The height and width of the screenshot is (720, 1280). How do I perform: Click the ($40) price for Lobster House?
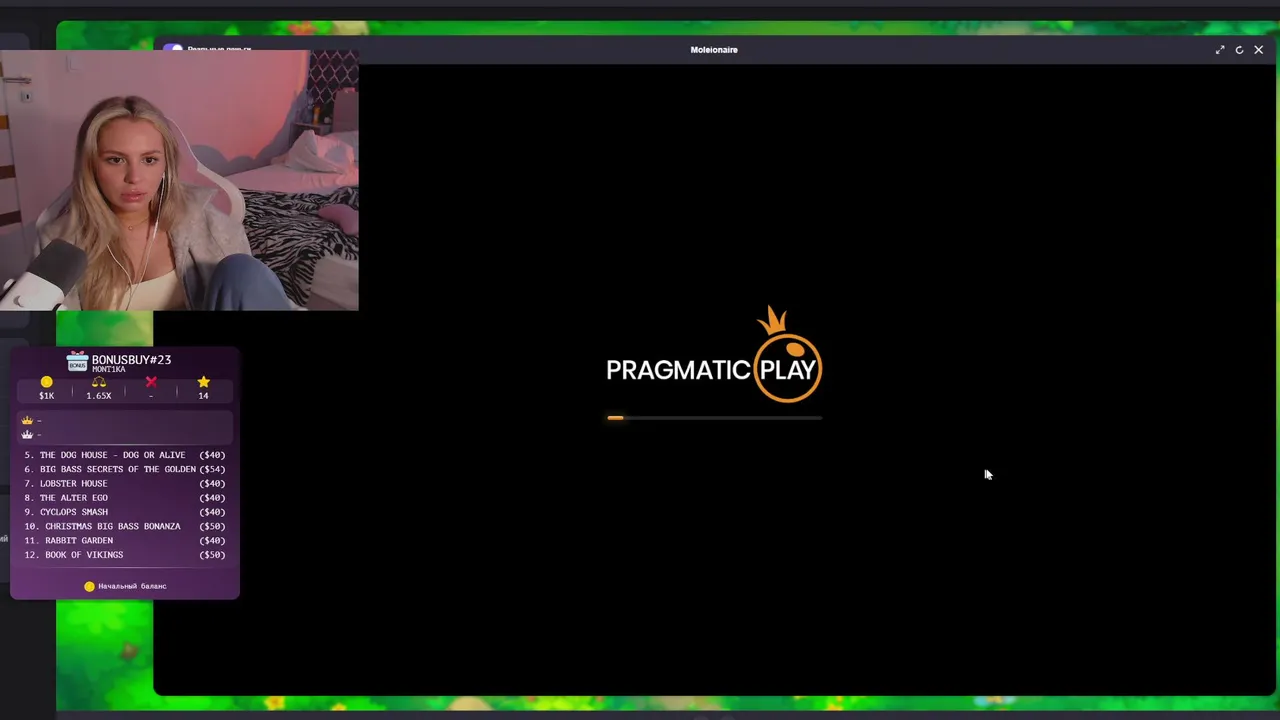212,483
